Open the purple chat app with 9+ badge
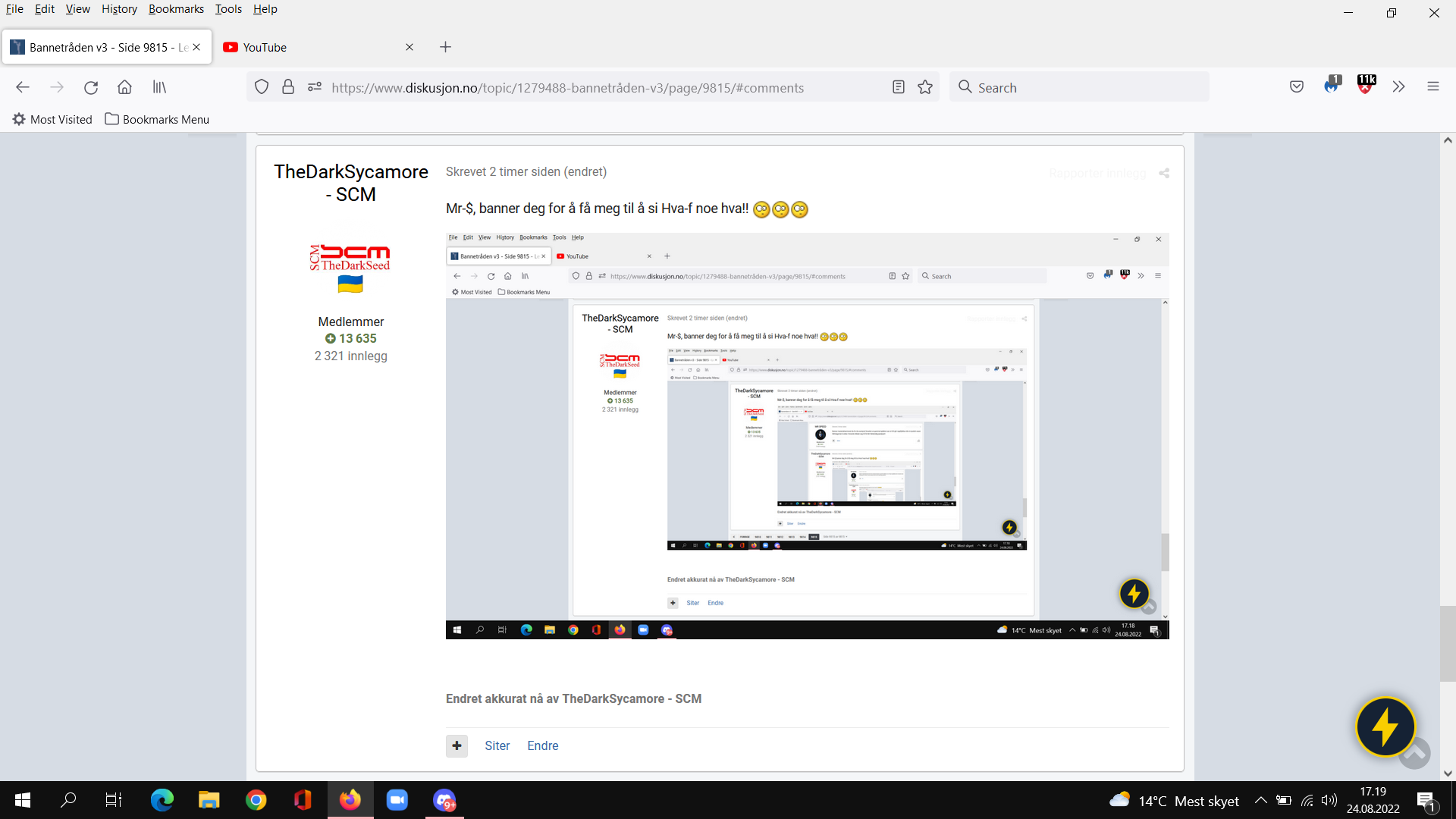 444,800
